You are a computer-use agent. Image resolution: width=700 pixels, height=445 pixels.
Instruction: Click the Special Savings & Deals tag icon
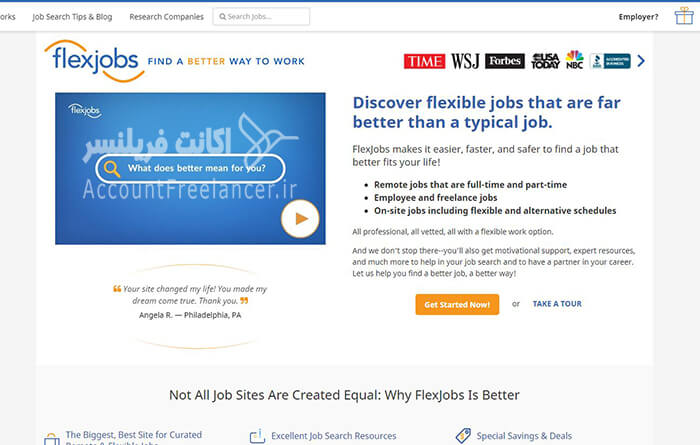(x=463, y=436)
